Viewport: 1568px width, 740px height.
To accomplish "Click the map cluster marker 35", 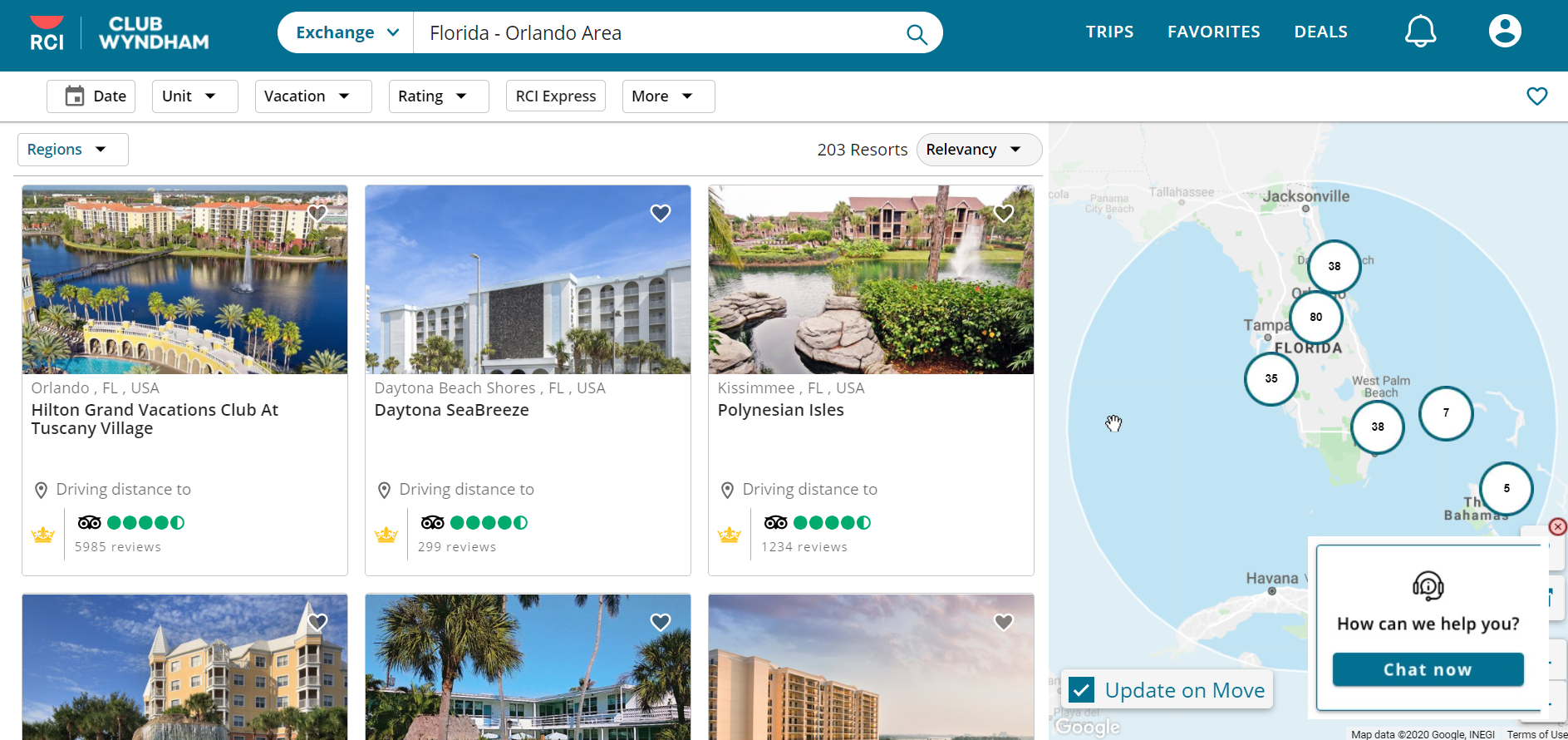I will click(1271, 378).
